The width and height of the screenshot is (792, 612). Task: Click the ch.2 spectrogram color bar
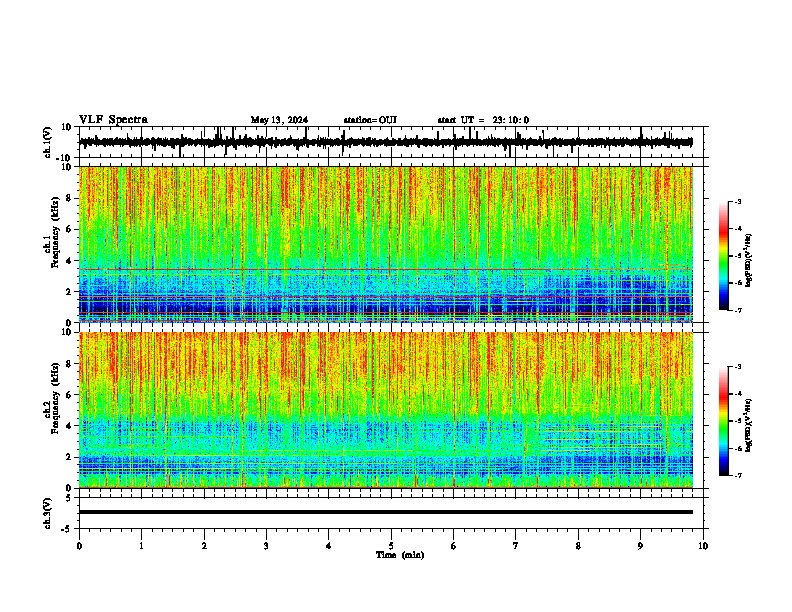tap(724, 421)
